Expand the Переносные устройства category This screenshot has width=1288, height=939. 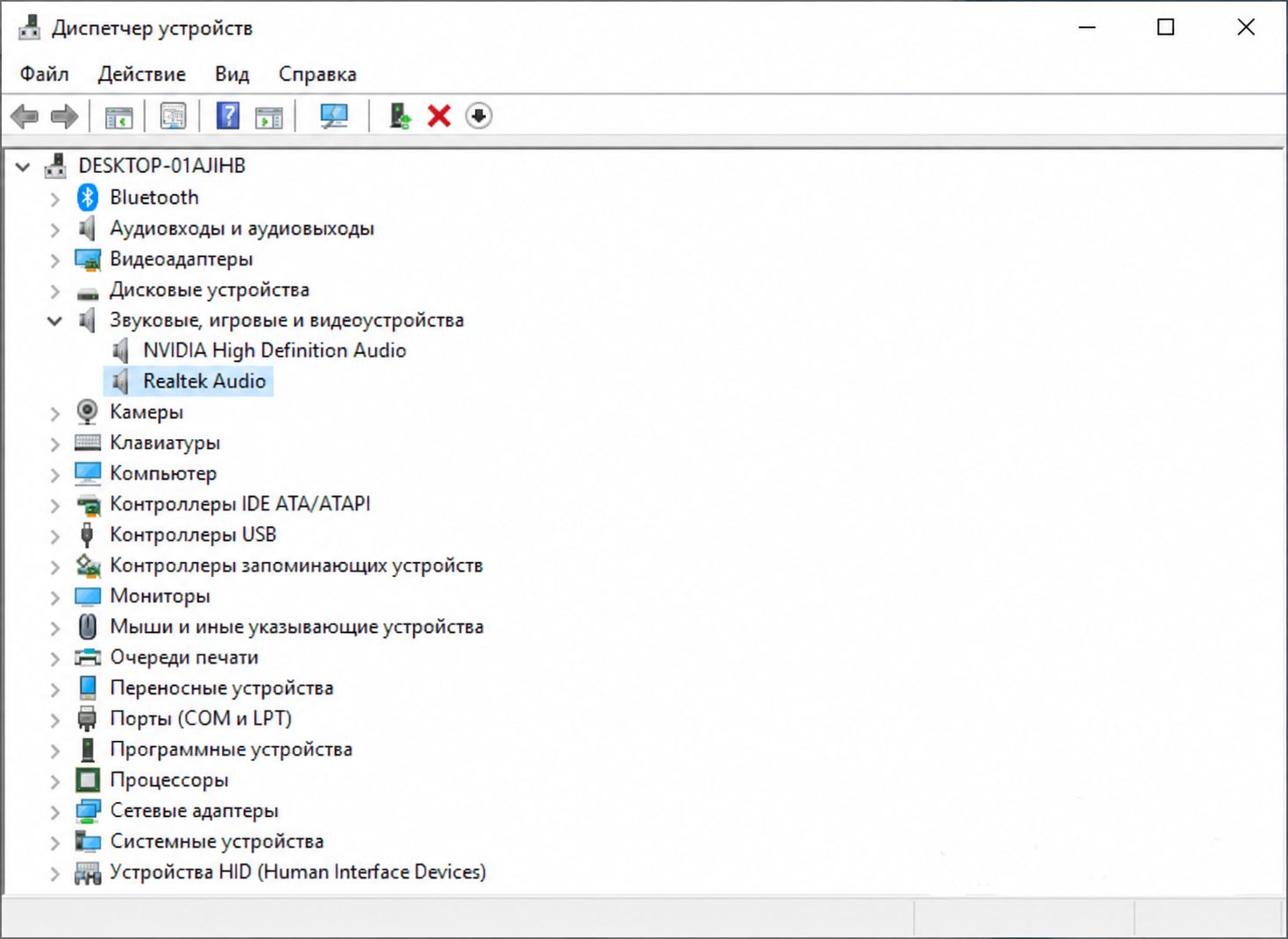click(55, 689)
